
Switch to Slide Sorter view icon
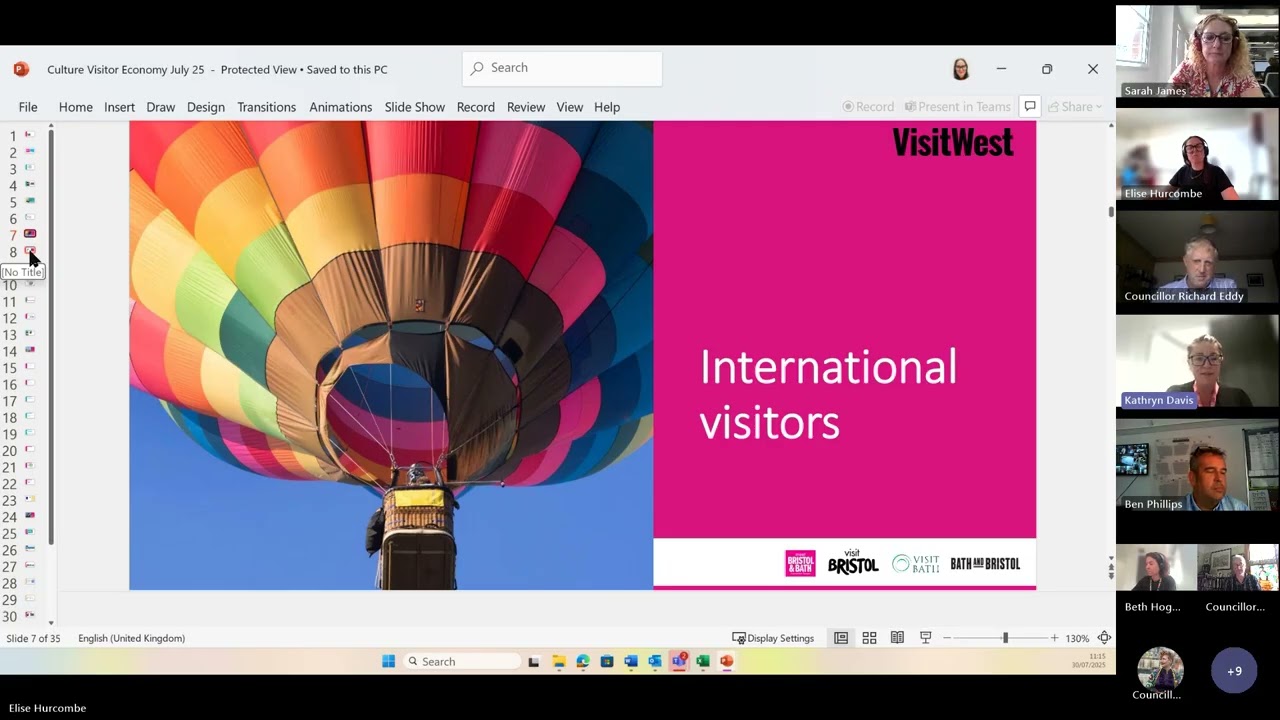click(x=869, y=638)
